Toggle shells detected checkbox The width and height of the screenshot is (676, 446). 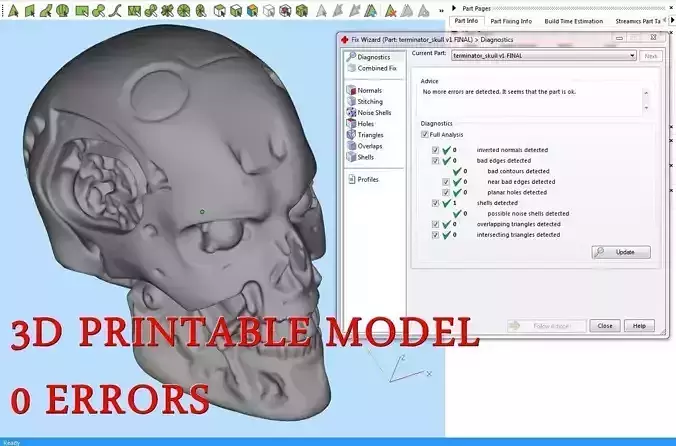435,203
